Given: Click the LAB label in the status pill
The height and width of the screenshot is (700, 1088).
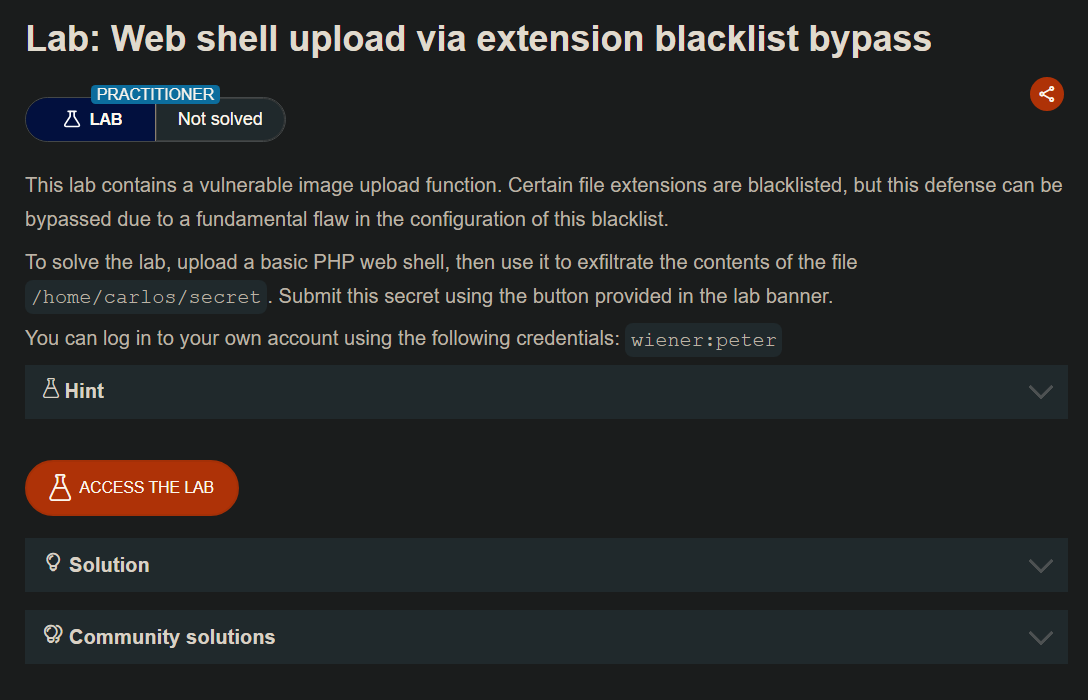Looking at the screenshot, I should point(106,120).
